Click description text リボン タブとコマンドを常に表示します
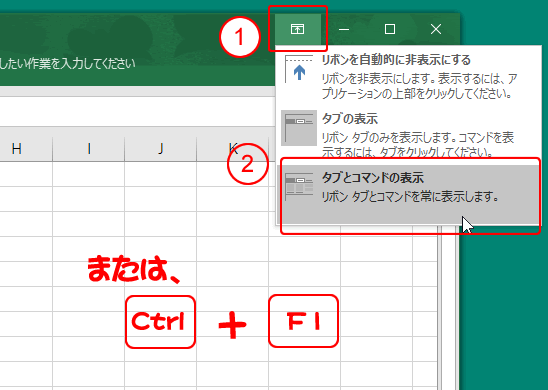The image size is (548, 390). coord(410,196)
